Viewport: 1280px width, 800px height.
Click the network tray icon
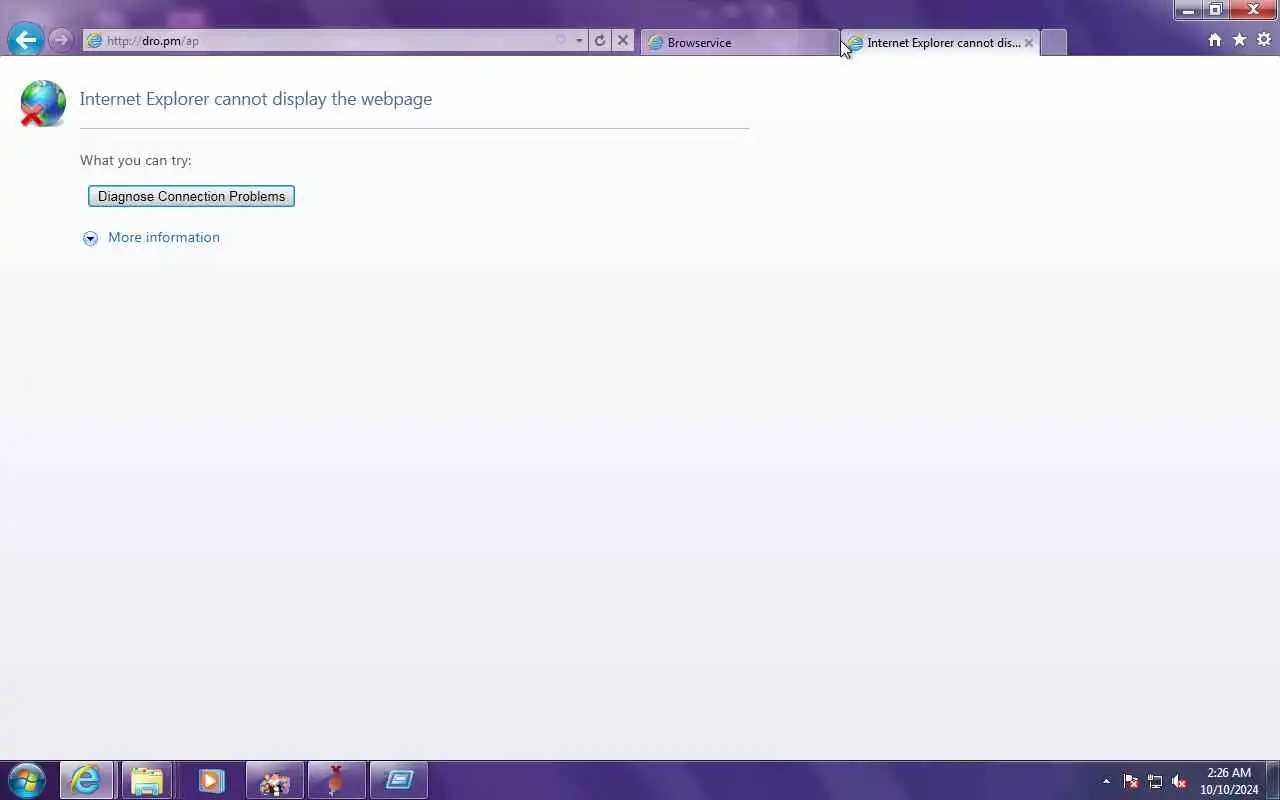tap(1155, 781)
